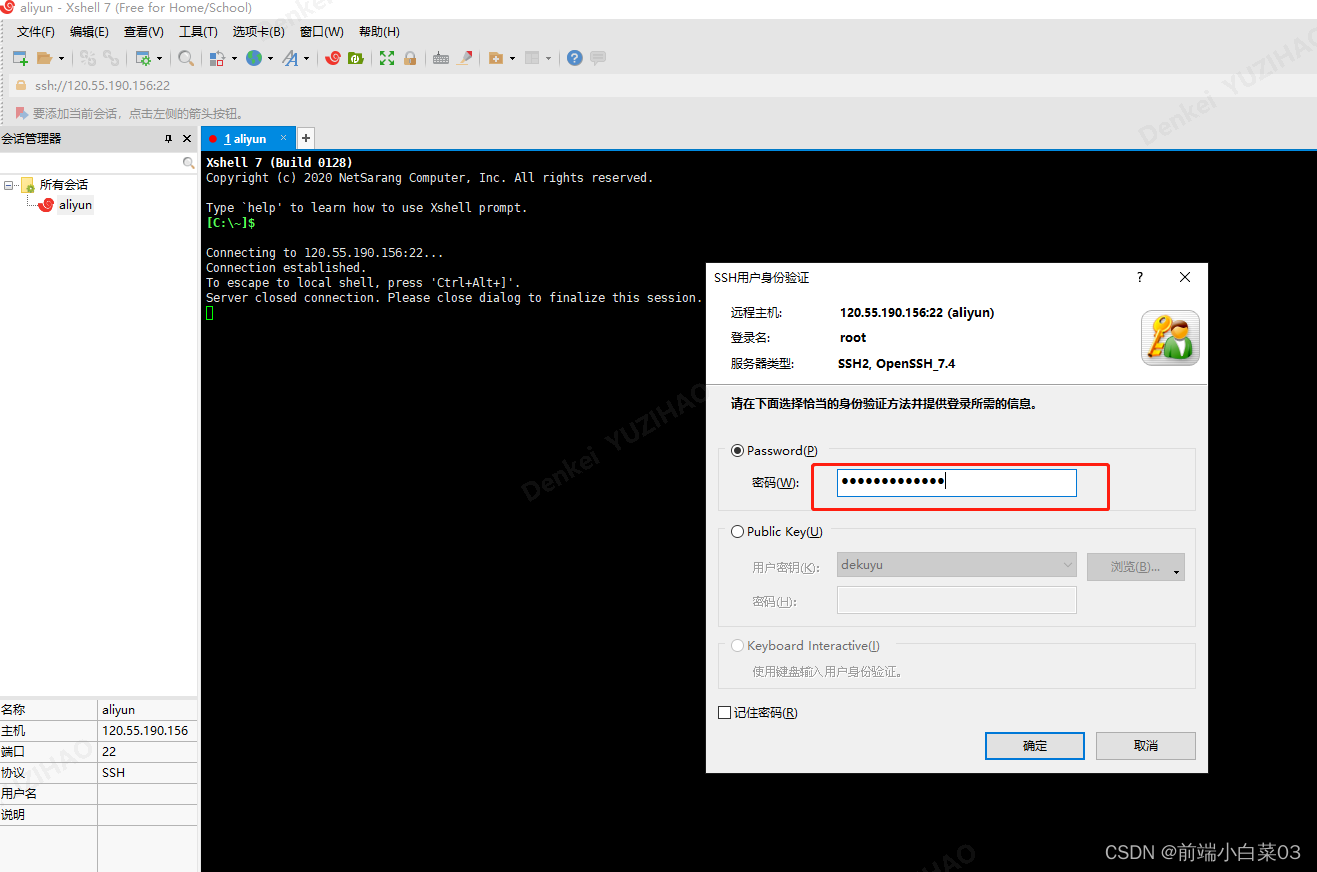Viewport: 1317px width, 872px height.
Task: Expand the new folder icon dropdown arrow
Action: [x=512, y=58]
